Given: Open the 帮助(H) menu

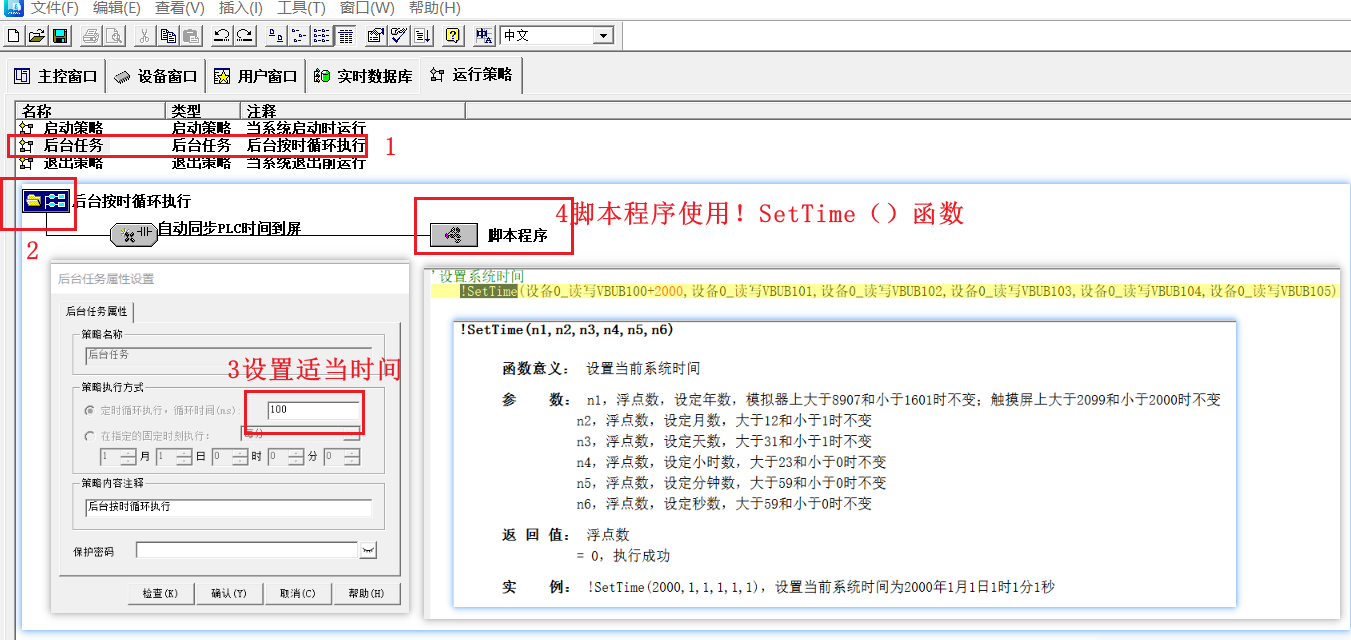Looking at the screenshot, I should tap(434, 8).
